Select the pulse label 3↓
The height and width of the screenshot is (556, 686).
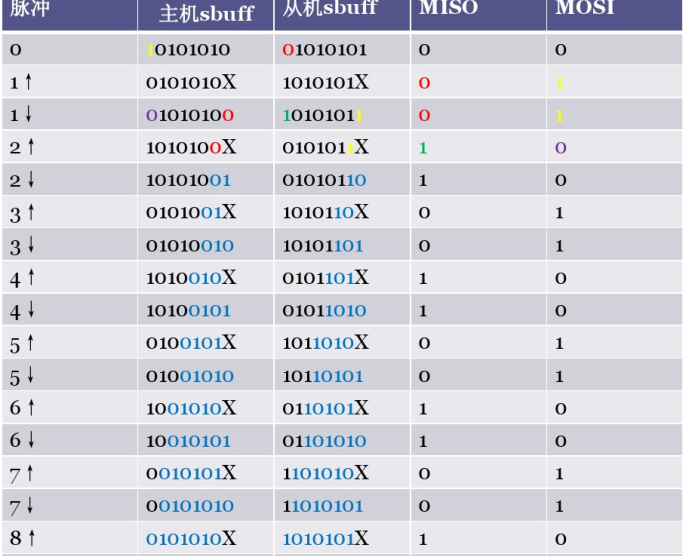(x=22, y=246)
